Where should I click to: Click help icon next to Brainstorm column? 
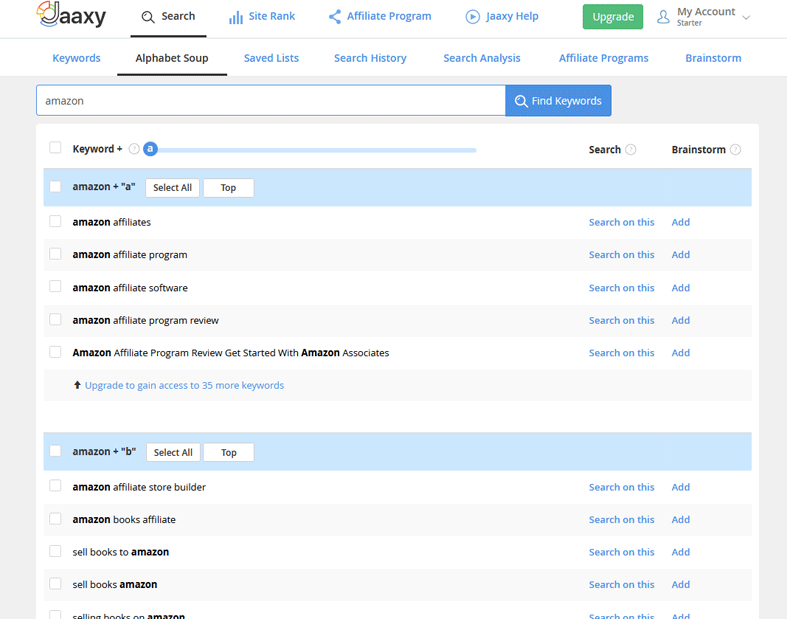[x=736, y=150]
